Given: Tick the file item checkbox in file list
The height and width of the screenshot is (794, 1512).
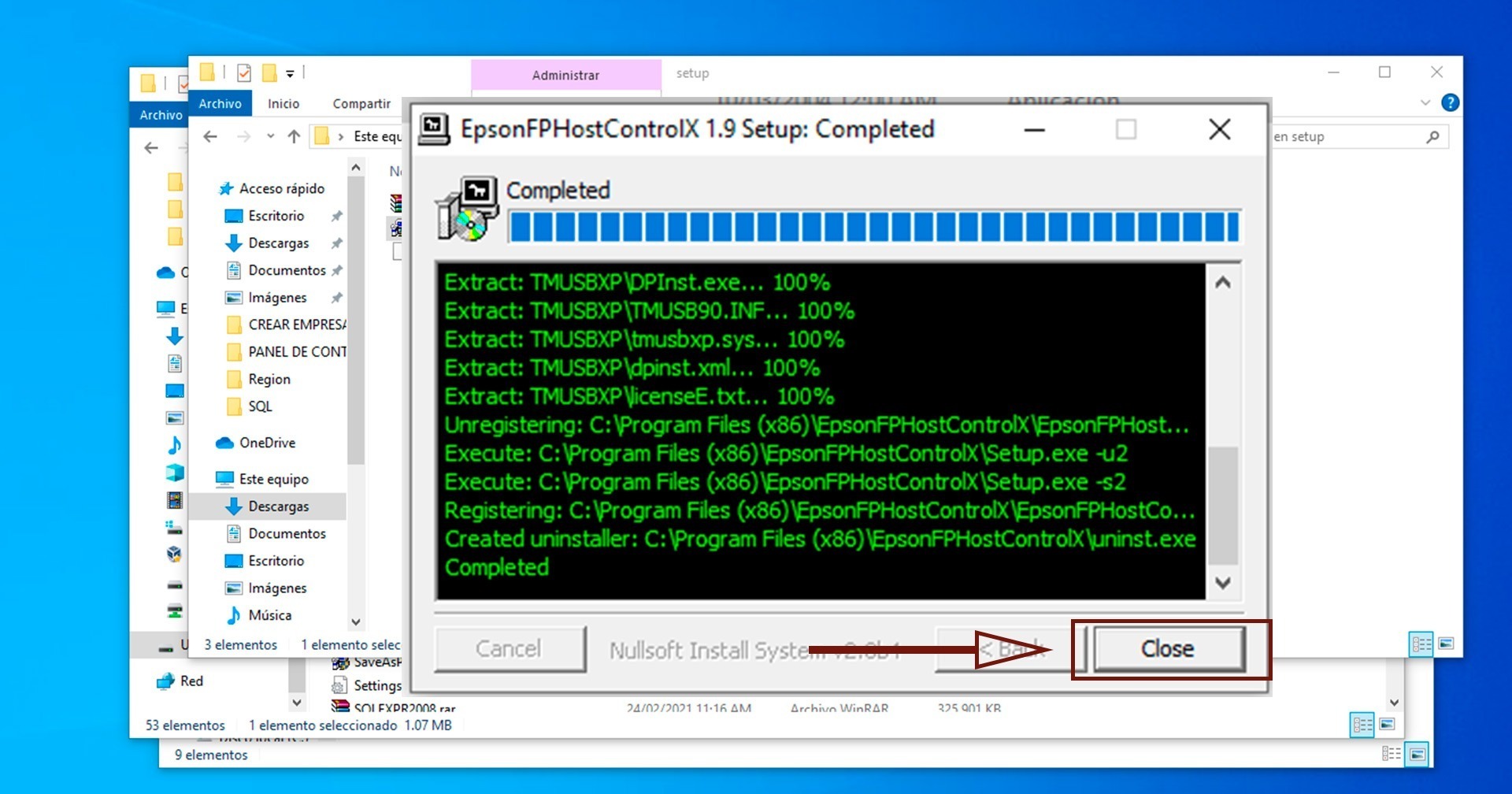Looking at the screenshot, I should pyautogui.click(x=398, y=251).
